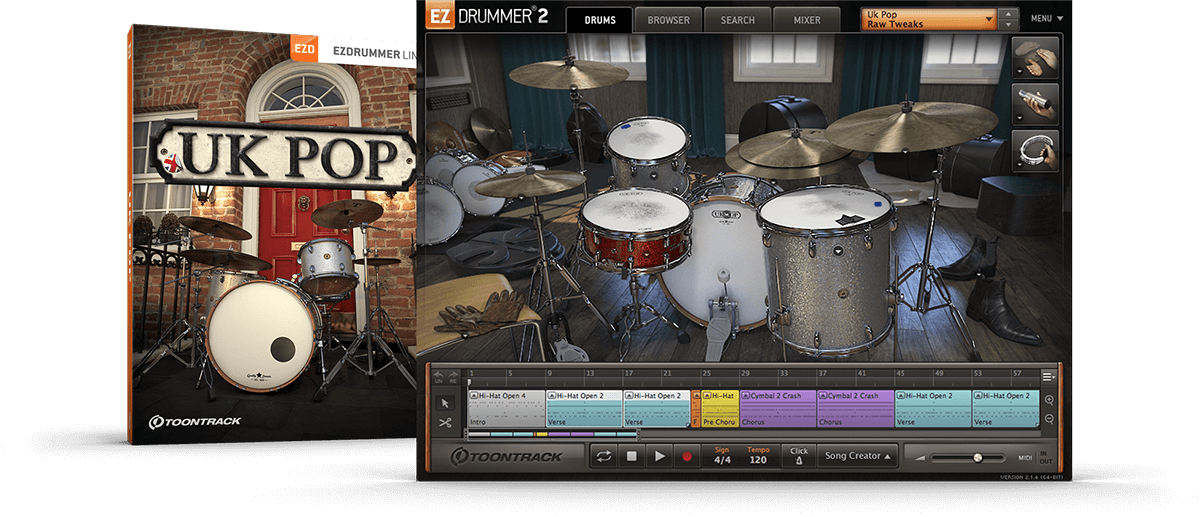The width and height of the screenshot is (1200, 517).
Task: Click the song overview scrollbar under the track
Action: [x=552, y=434]
